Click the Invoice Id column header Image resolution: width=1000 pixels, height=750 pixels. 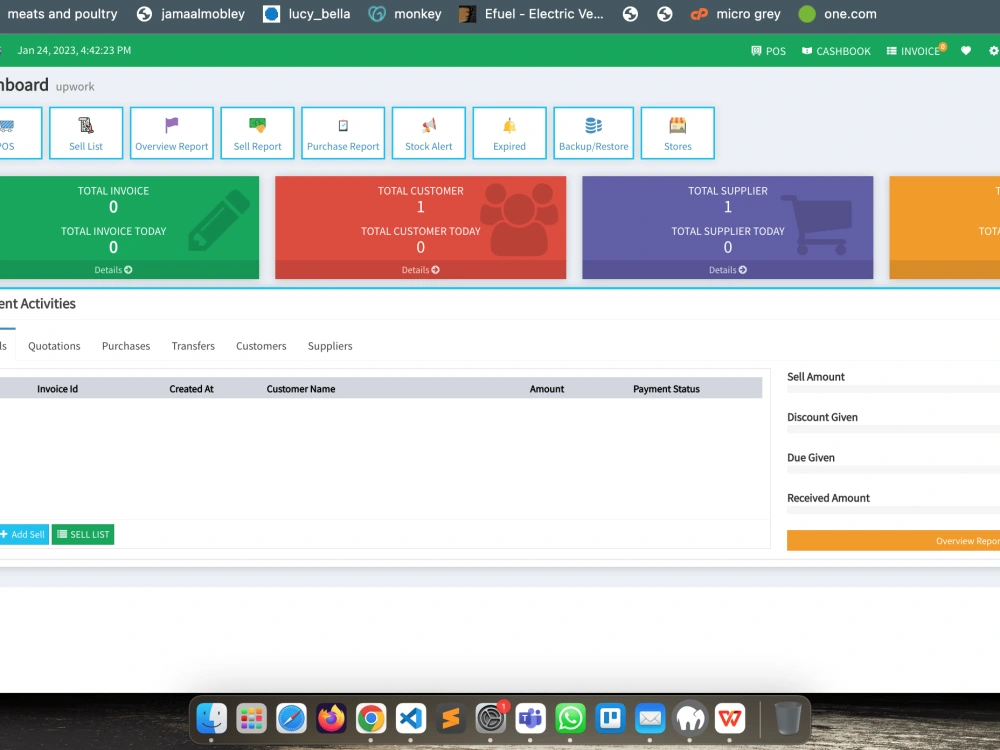pyautogui.click(x=57, y=388)
